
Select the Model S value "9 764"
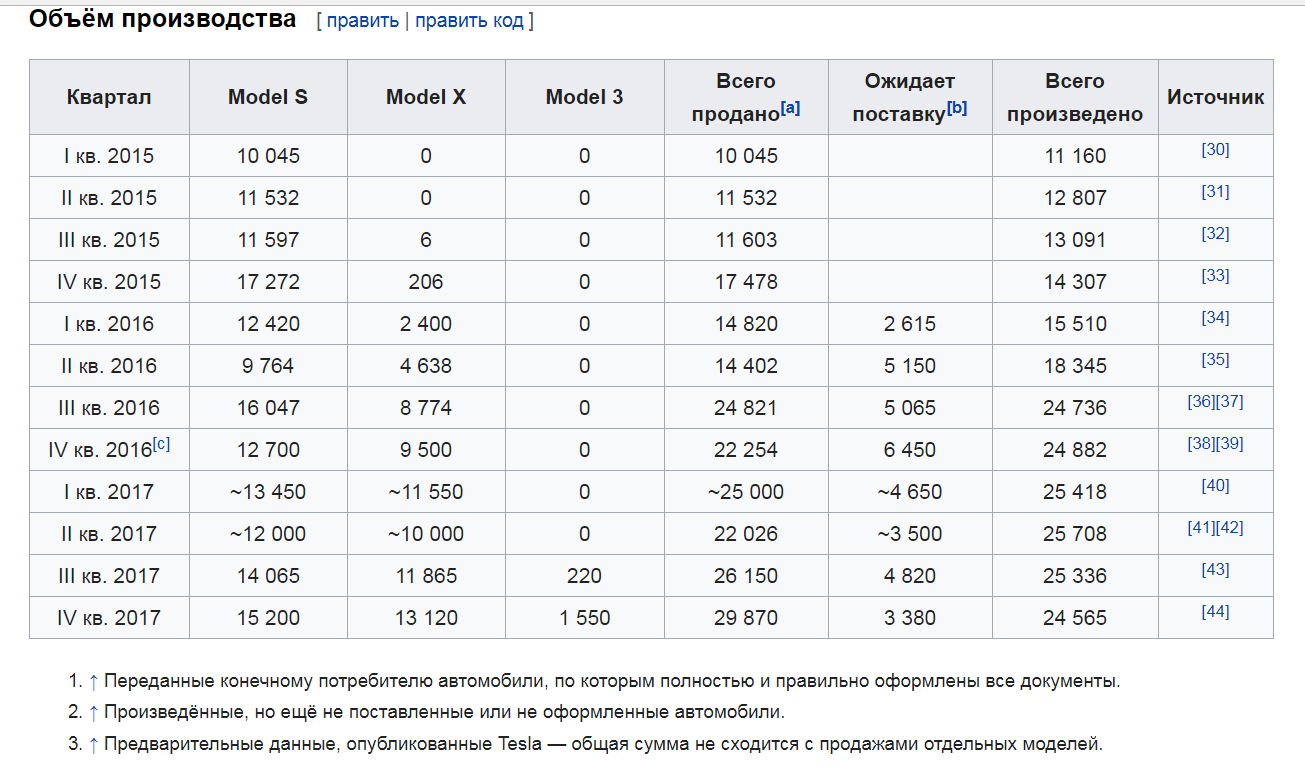[268, 366]
